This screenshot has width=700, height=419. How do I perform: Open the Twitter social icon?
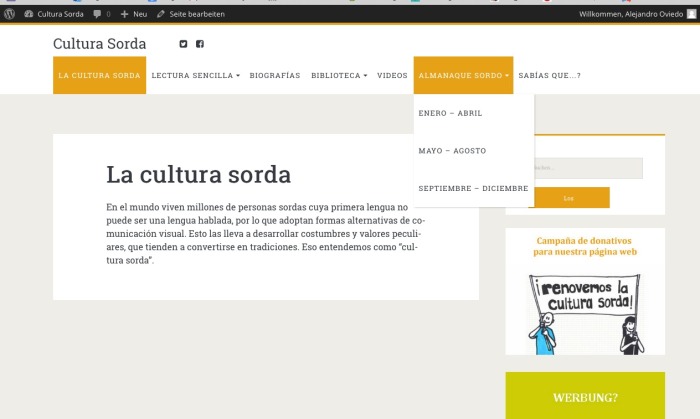183,44
